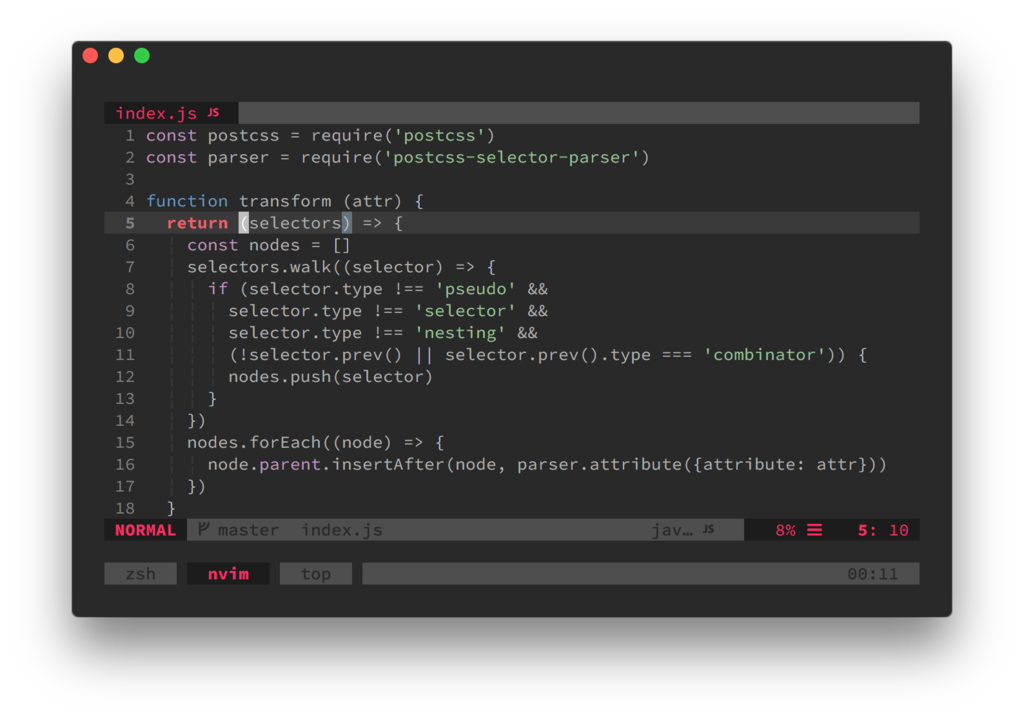Click the 'nesting' string on line 10
This screenshot has width=1024, height=720.
coord(460,333)
